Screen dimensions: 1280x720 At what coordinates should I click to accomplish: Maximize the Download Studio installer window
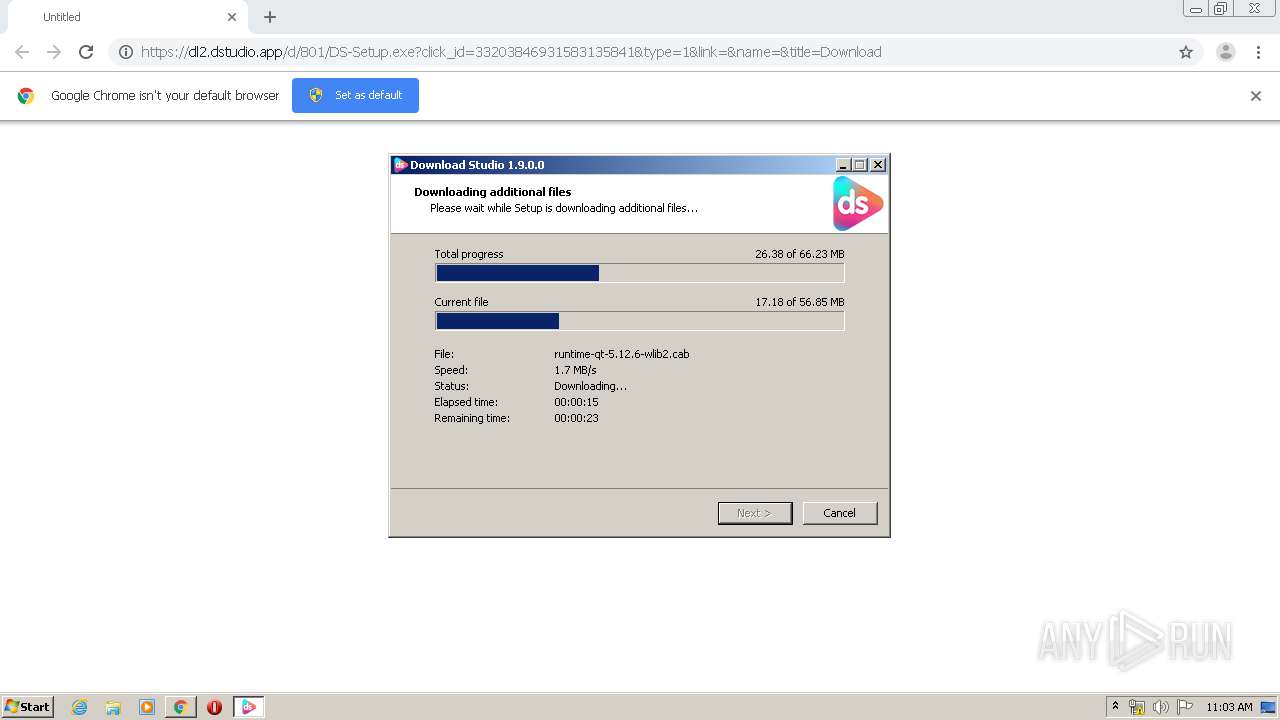point(860,165)
